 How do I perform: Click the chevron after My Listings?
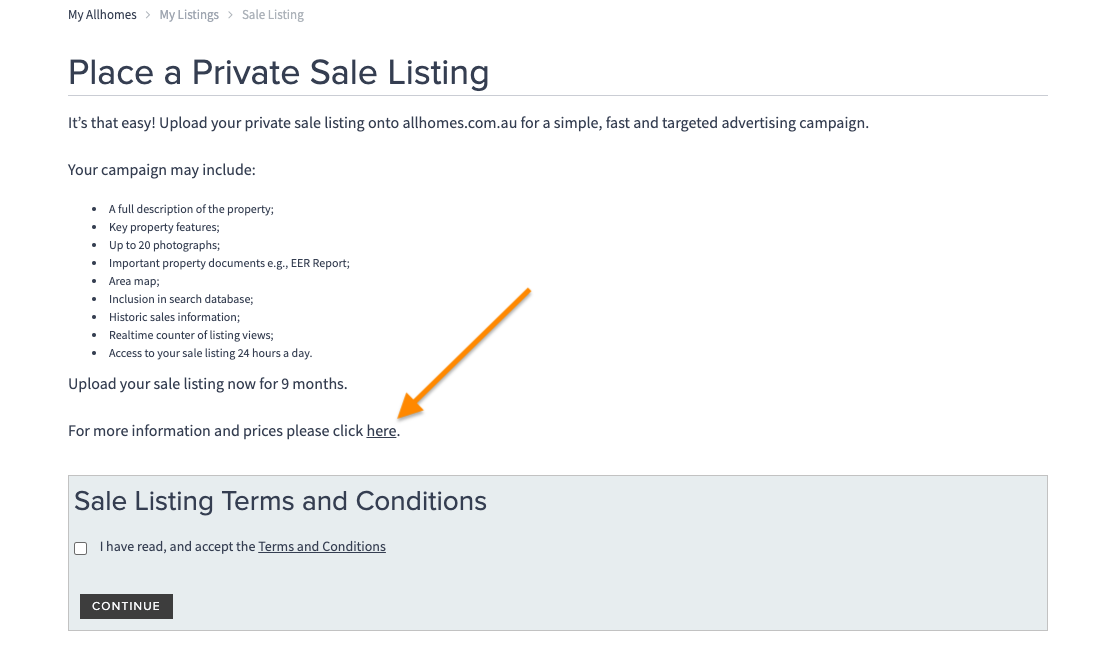[230, 15]
